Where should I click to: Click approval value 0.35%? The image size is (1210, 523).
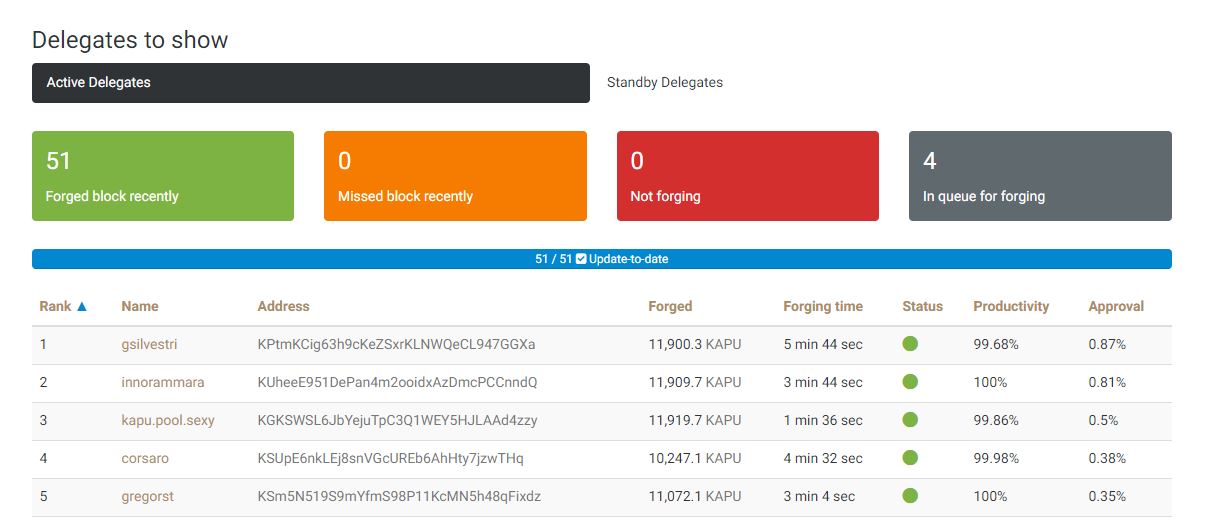click(x=1107, y=496)
